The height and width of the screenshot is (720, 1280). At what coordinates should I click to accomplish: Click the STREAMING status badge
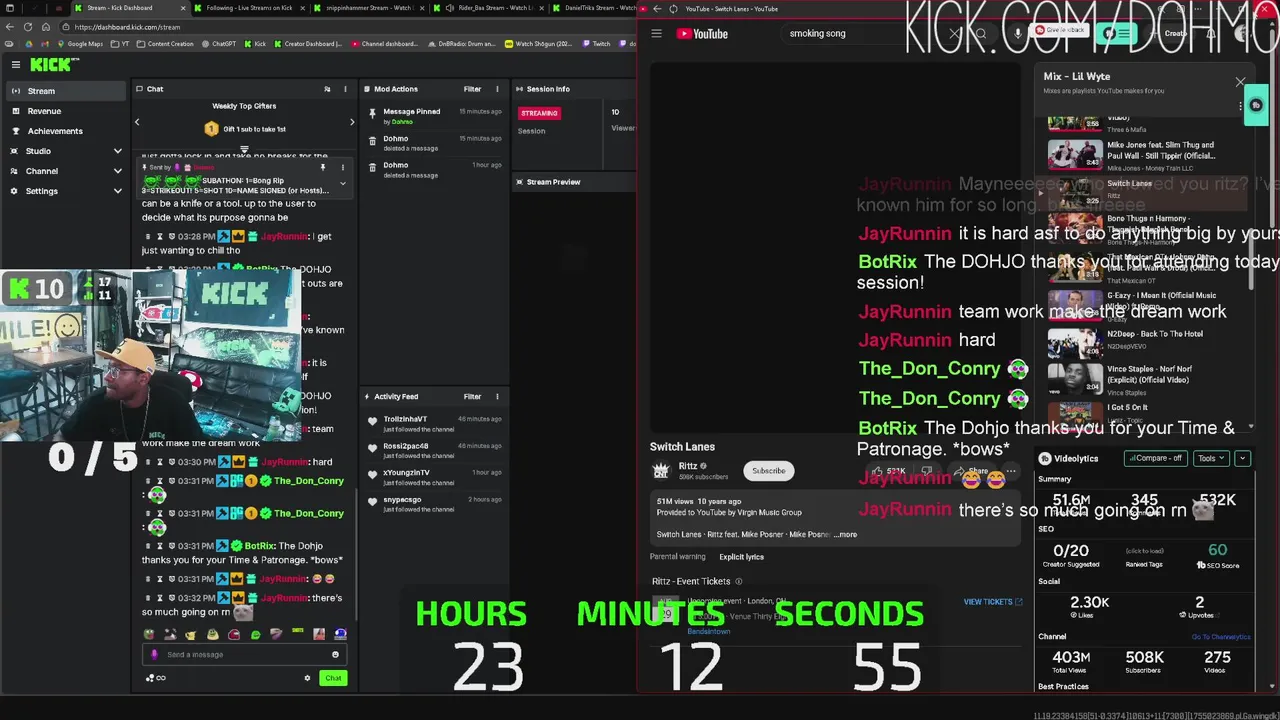[x=539, y=113]
